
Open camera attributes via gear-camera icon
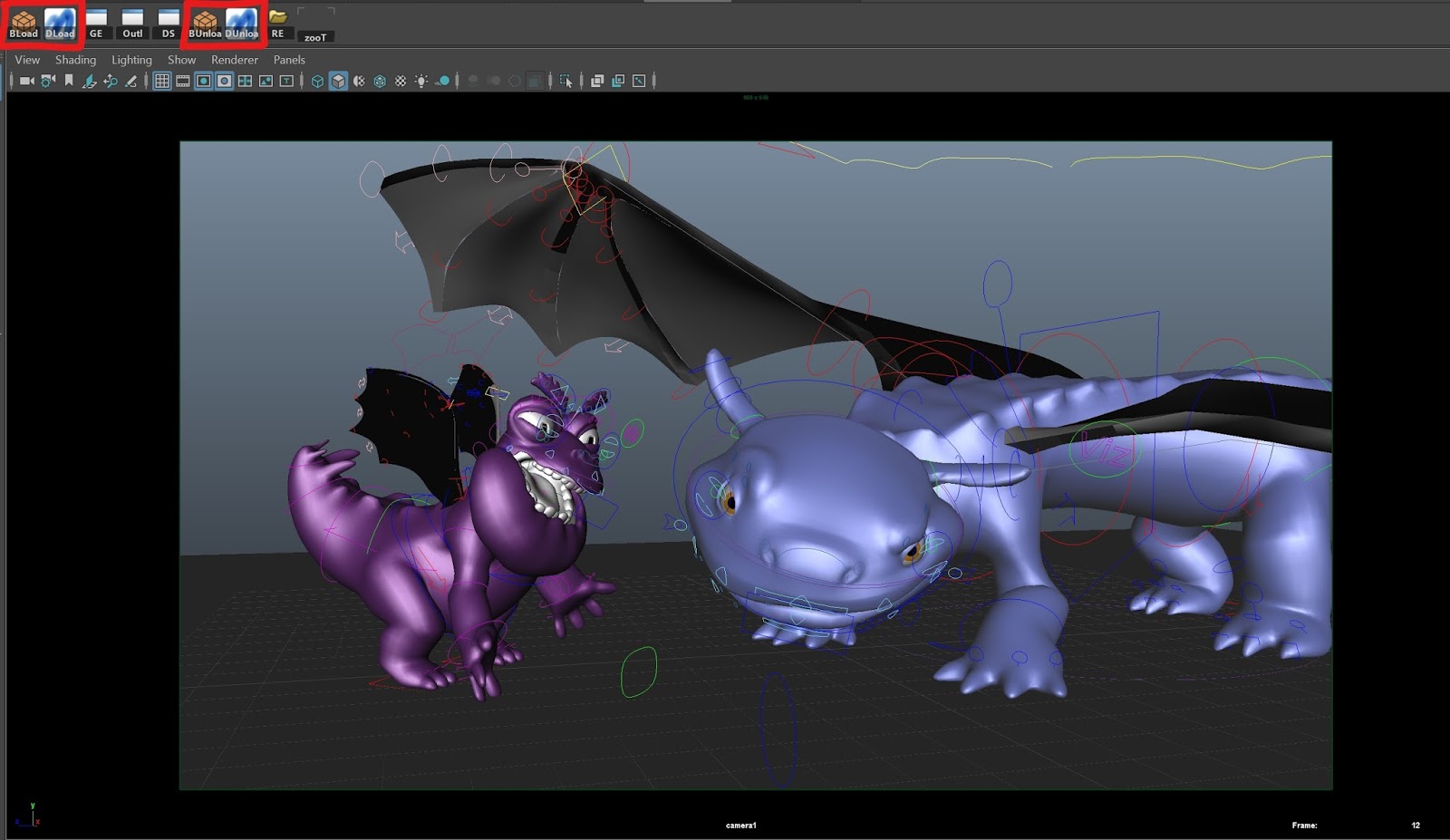point(48,81)
